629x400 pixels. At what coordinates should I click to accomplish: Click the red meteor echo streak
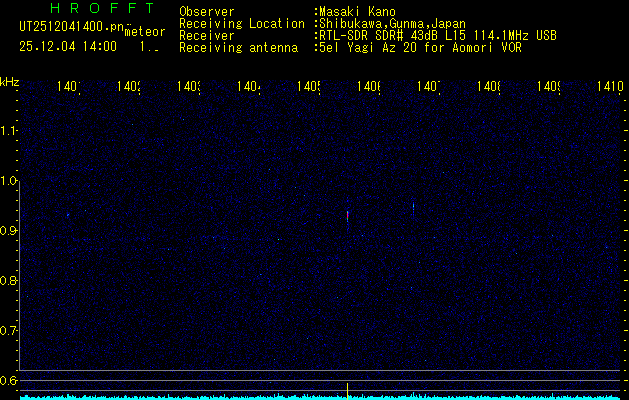(347, 215)
